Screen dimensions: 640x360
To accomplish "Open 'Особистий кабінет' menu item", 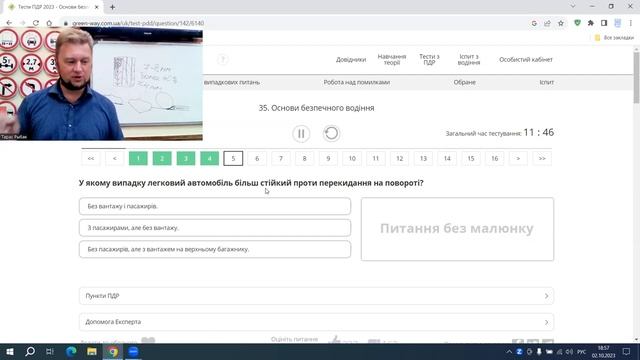I will [526, 60].
